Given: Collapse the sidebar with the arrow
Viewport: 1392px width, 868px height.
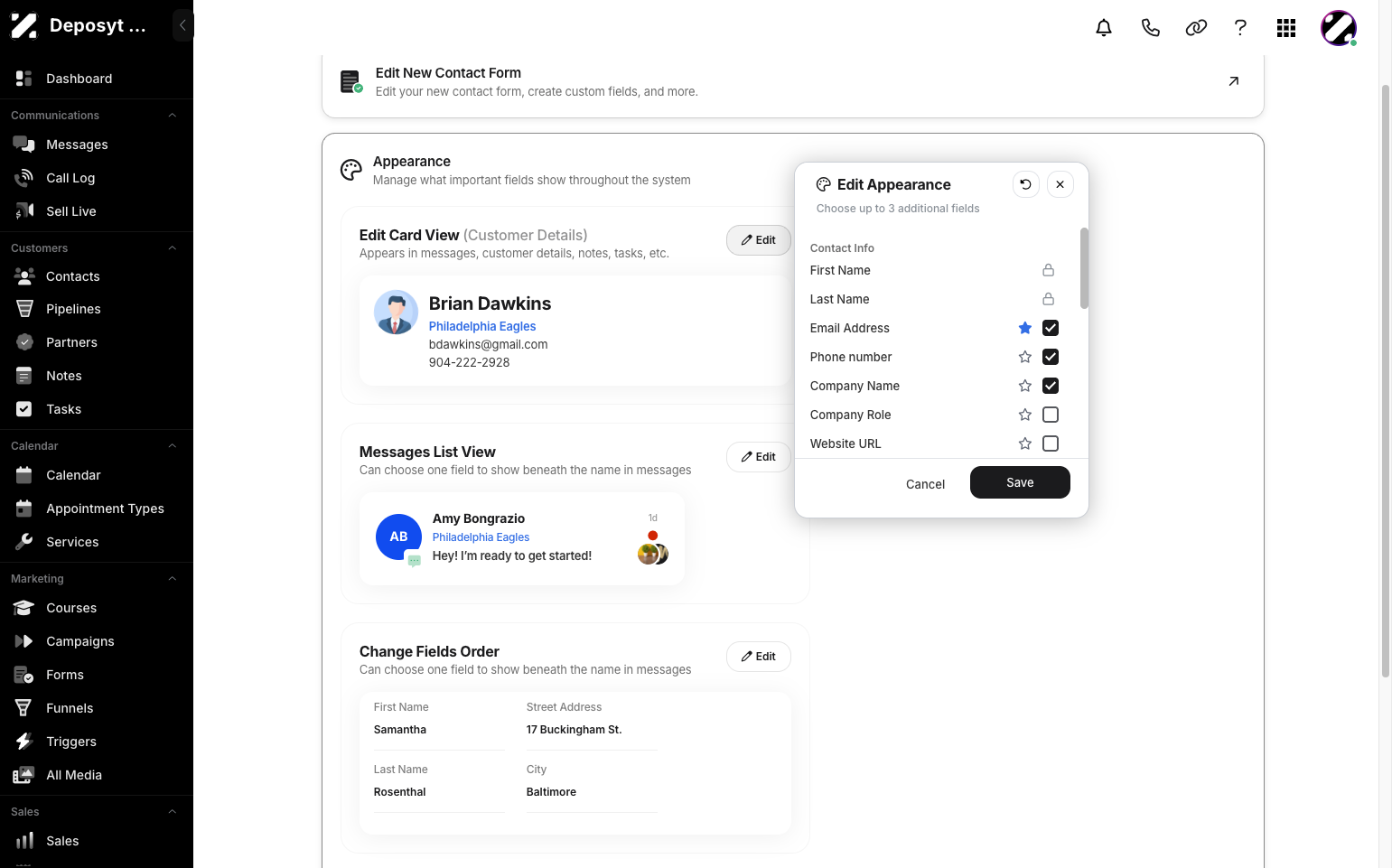Looking at the screenshot, I should (182, 25).
